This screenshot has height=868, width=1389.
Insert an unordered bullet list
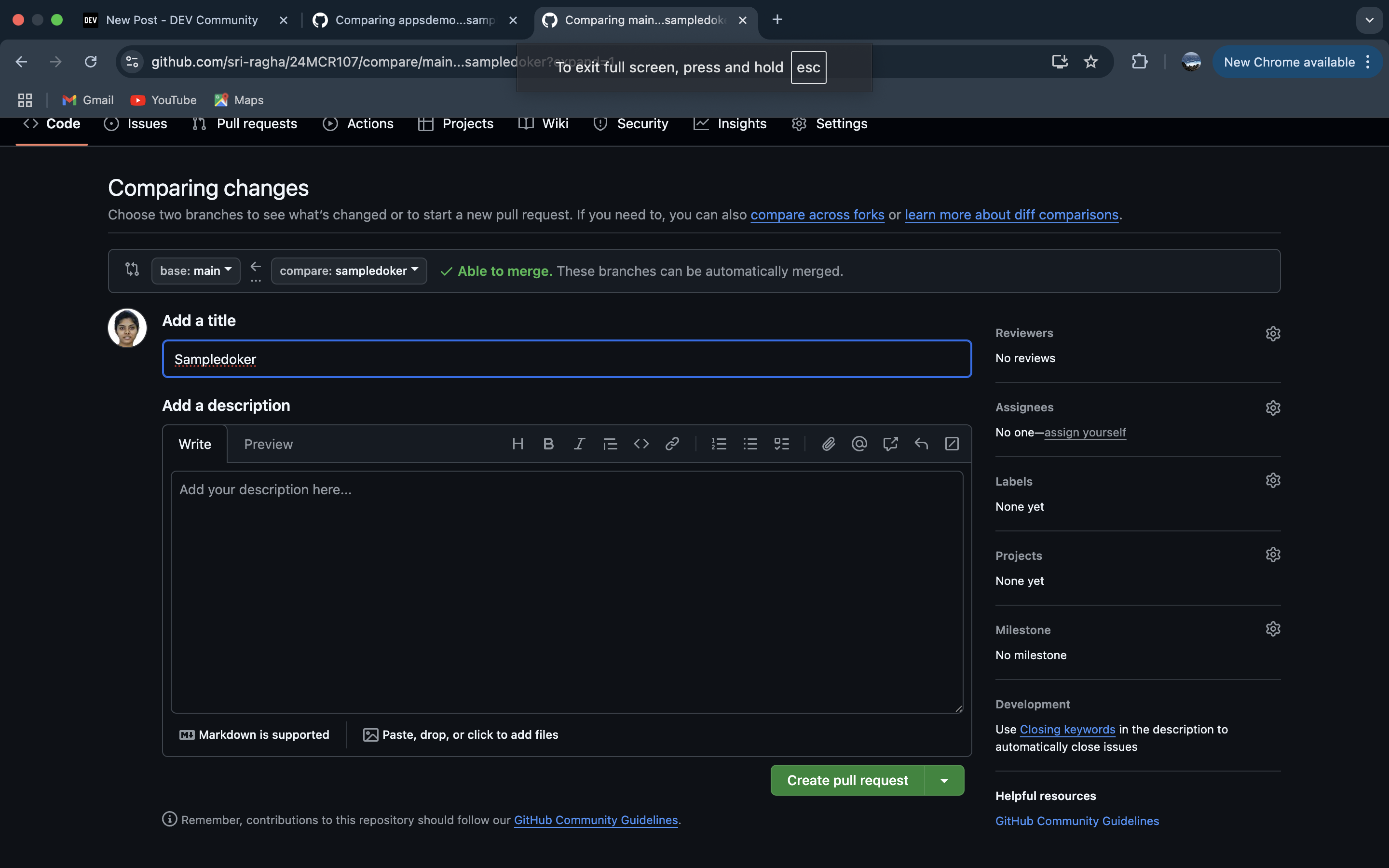(x=750, y=444)
